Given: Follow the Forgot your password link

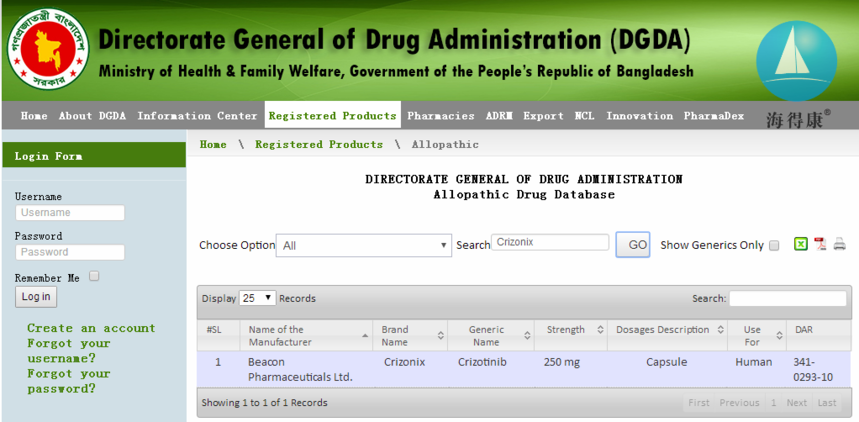Looking at the screenshot, I should pos(69,381).
